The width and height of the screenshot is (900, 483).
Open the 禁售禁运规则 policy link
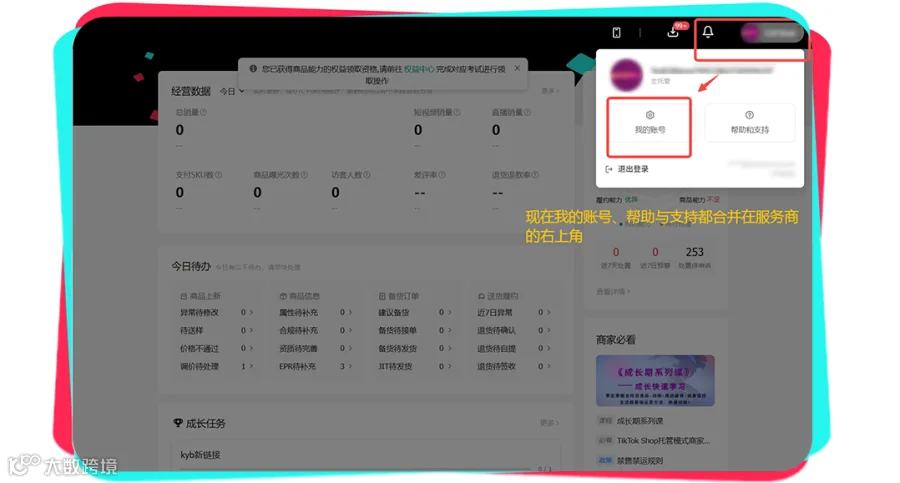[640, 461]
